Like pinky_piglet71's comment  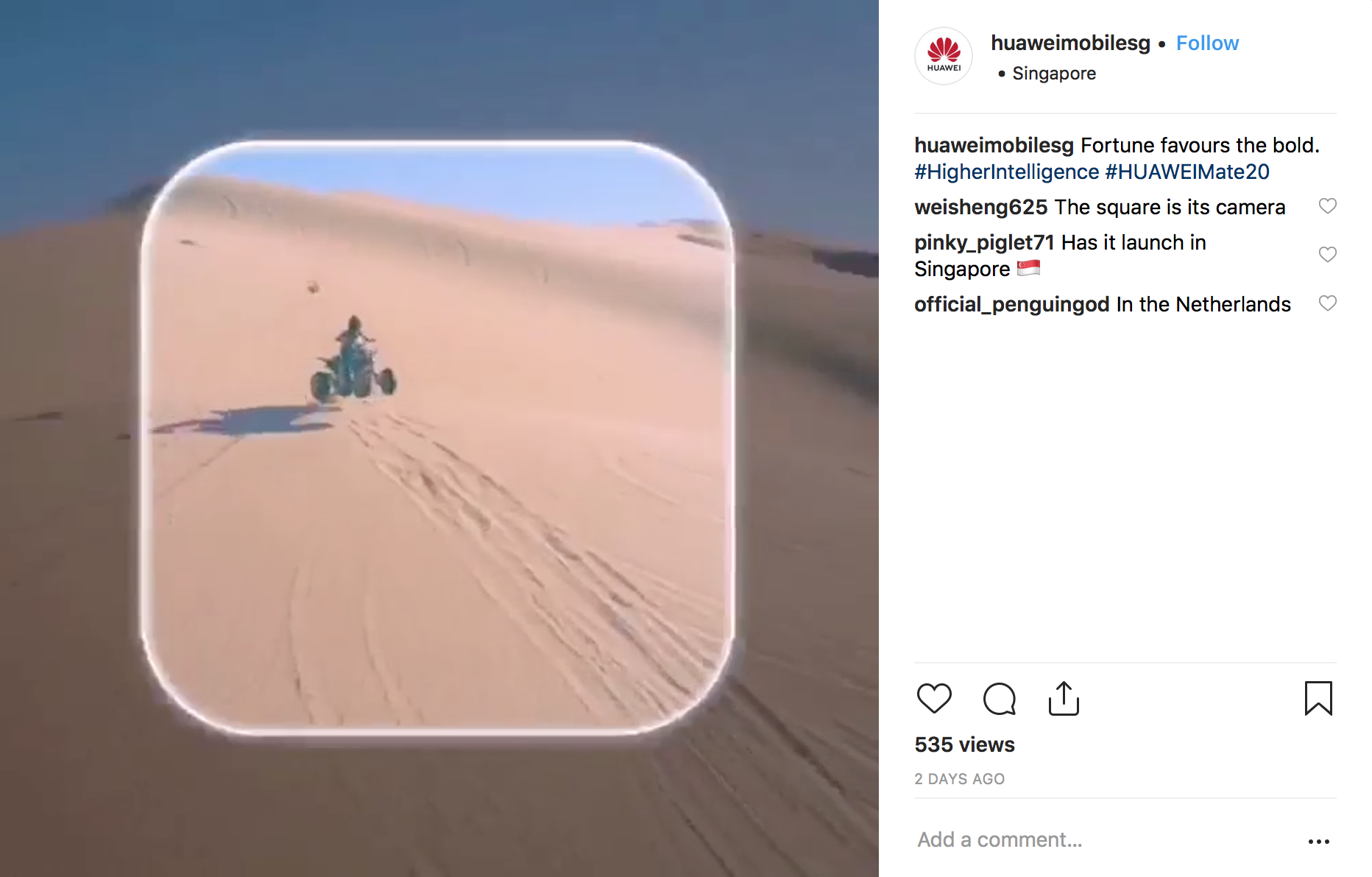pyautogui.click(x=1327, y=255)
